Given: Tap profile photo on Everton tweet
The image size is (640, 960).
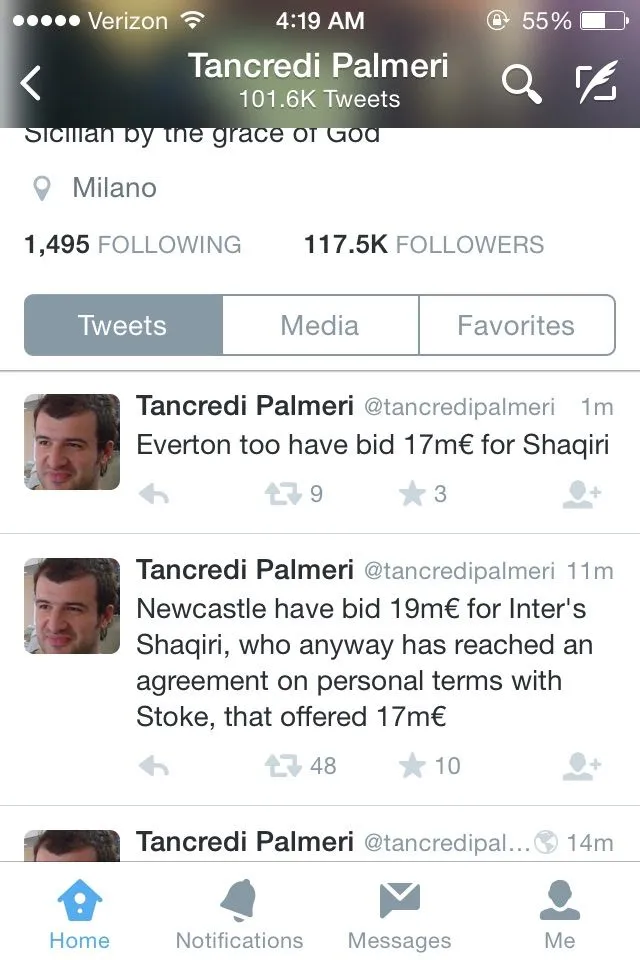Looking at the screenshot, I should (71, 441).
